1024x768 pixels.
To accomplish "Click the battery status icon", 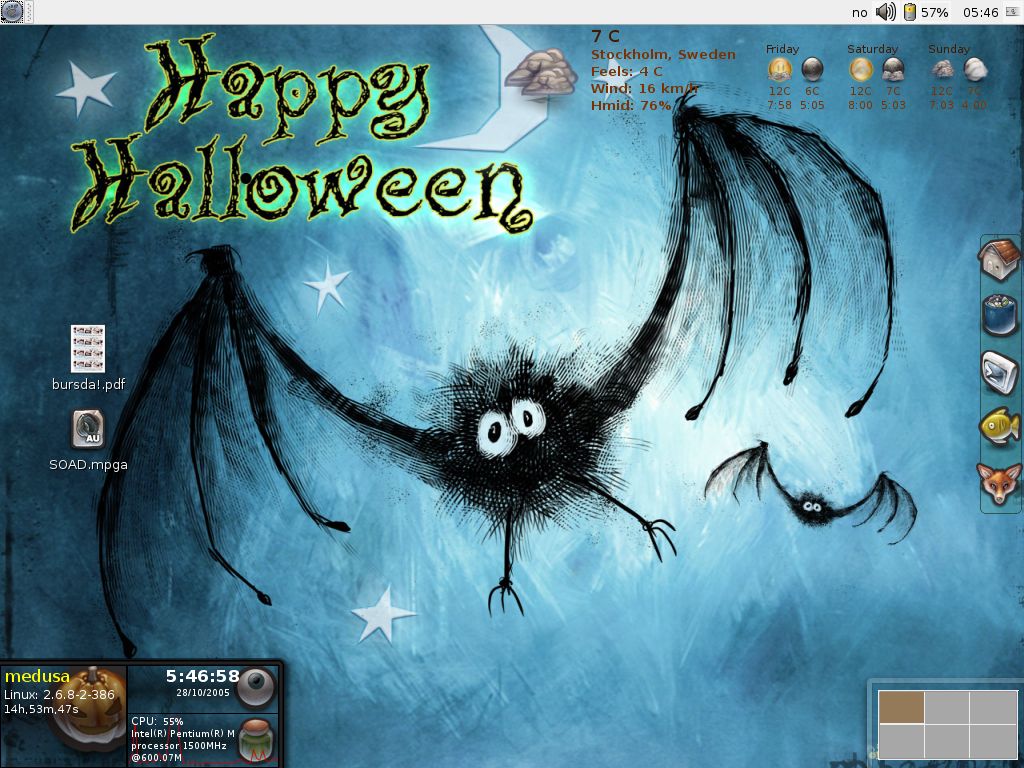I will (x=910, y=12).
